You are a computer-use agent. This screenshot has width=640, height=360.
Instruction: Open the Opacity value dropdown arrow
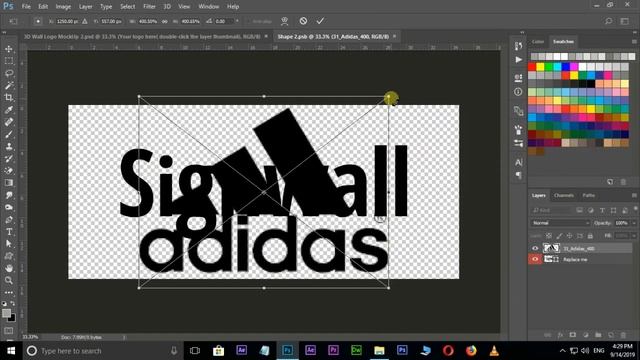click(x=634, y=223)
